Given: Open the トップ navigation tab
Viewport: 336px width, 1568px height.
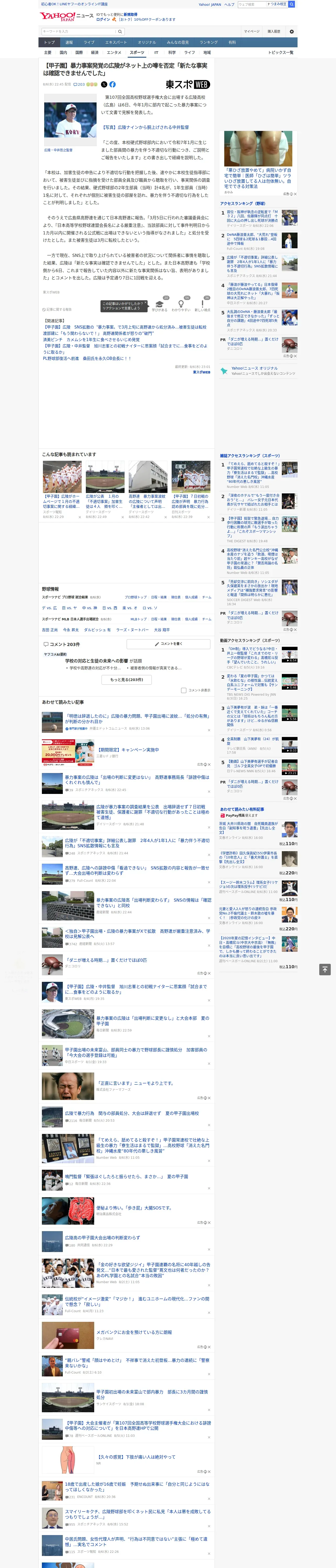Looking at the screenshot, I should (x=49, y=43).
